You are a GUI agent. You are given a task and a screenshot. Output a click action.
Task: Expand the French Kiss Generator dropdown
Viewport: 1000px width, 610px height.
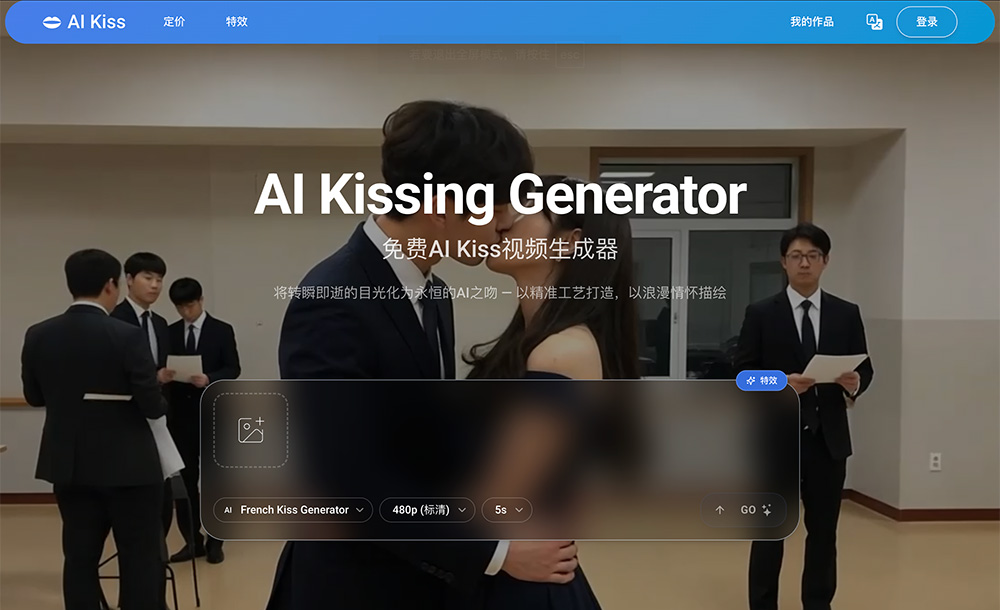coord(293,510)
